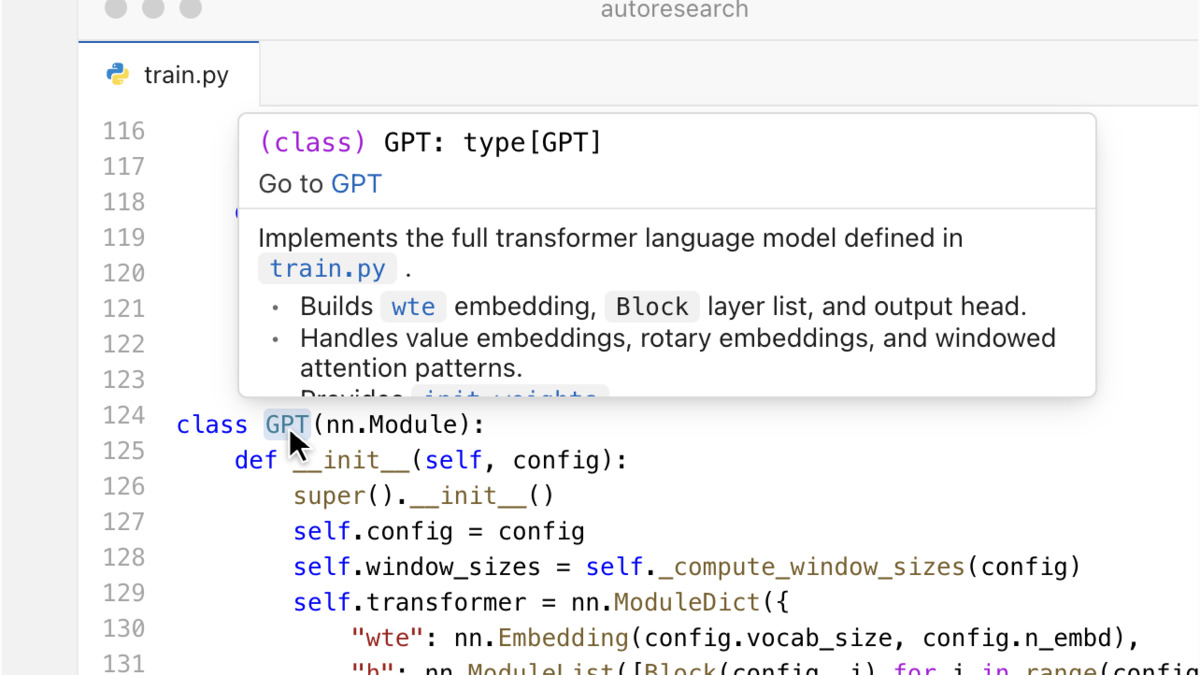
Task: Click the tooltip header '(class) GPT: type[GPT]'
Action: point(431,143)
